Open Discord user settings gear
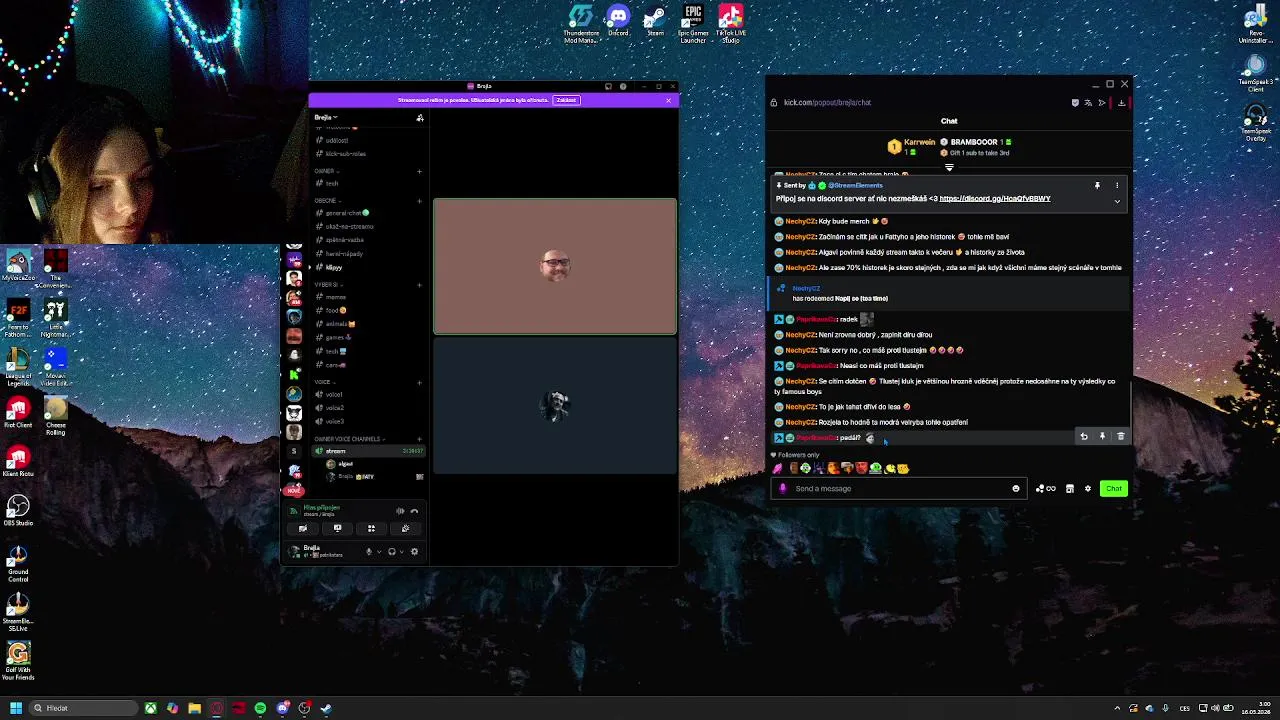 point(415,551)
